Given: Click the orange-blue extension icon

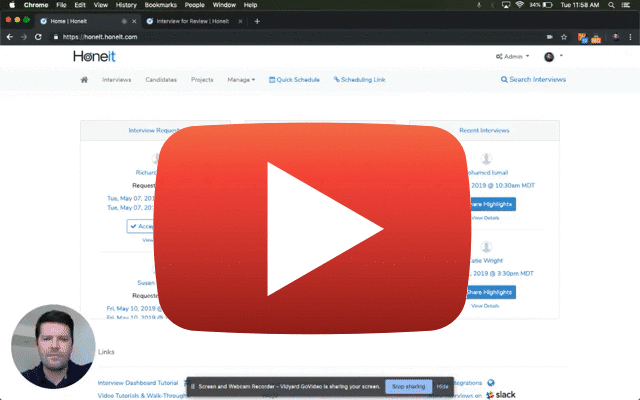Looking at the screenshot, I should pyautogui.click(x=582, y=38).
